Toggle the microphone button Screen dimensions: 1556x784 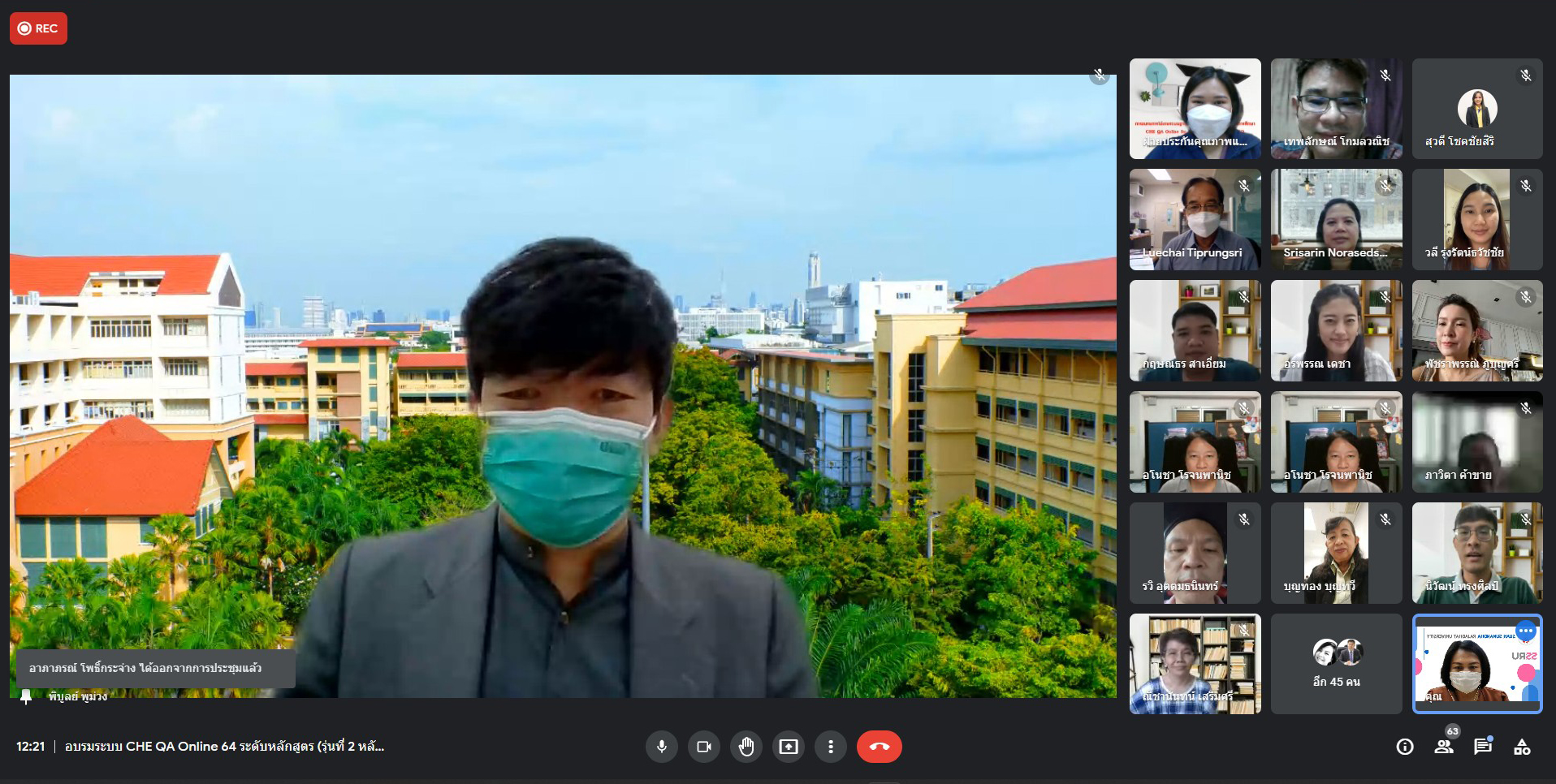click(x=662, y=747)
